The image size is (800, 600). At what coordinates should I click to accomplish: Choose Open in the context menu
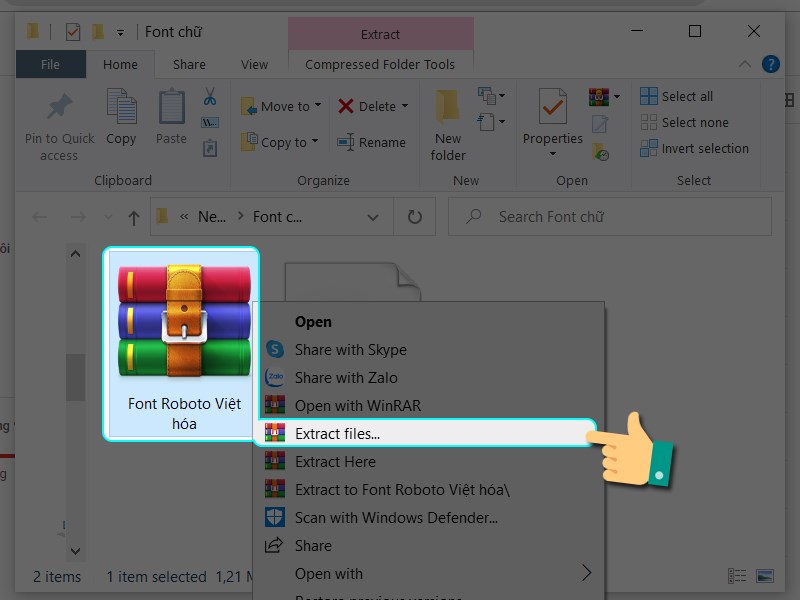pos(429,322)
